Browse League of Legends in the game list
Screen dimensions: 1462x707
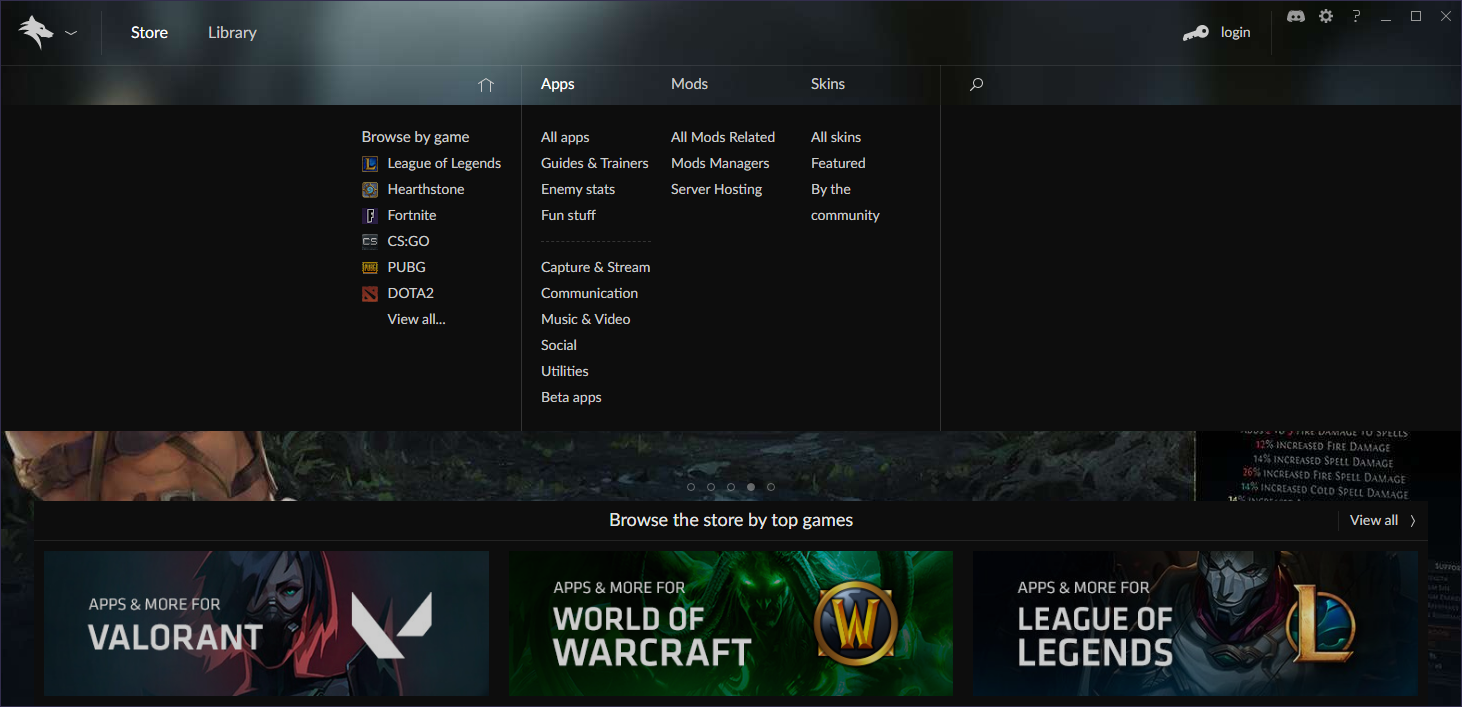pos(444,163)
